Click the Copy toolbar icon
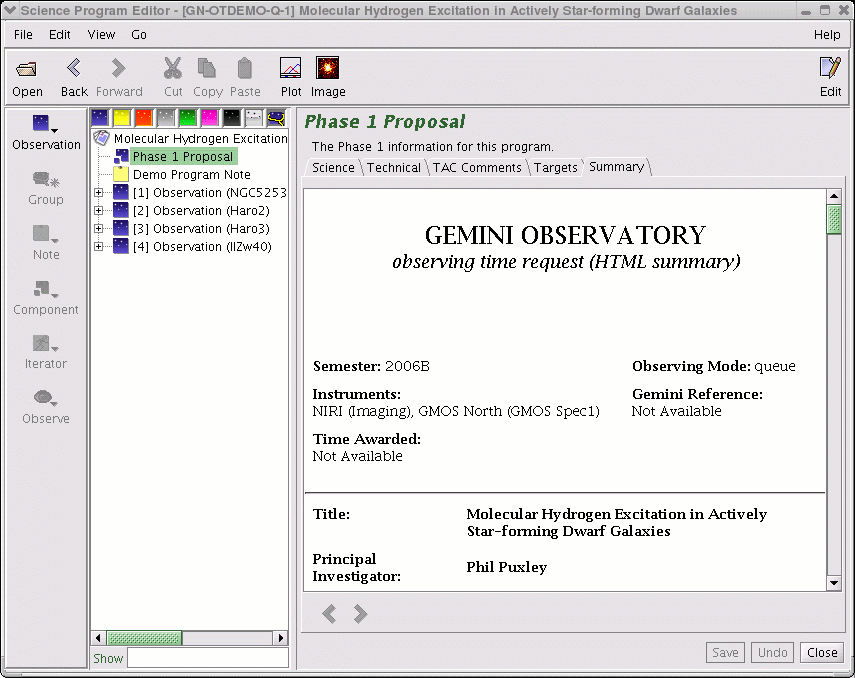This screenshot has height=678, width=855. point(208,77)
